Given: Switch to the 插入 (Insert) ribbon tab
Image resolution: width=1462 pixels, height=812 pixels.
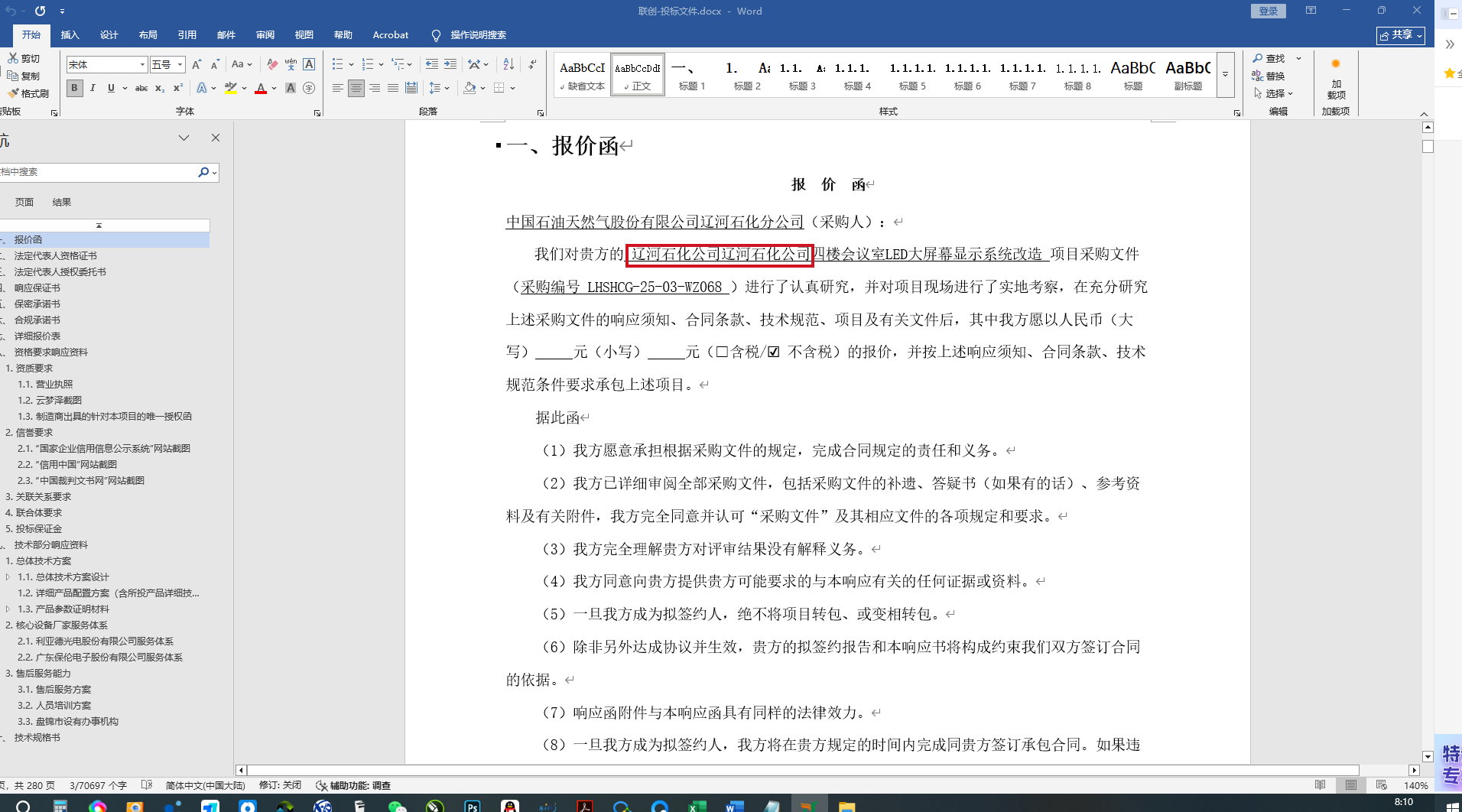Looking at the screenshot, I should [70, 35].
